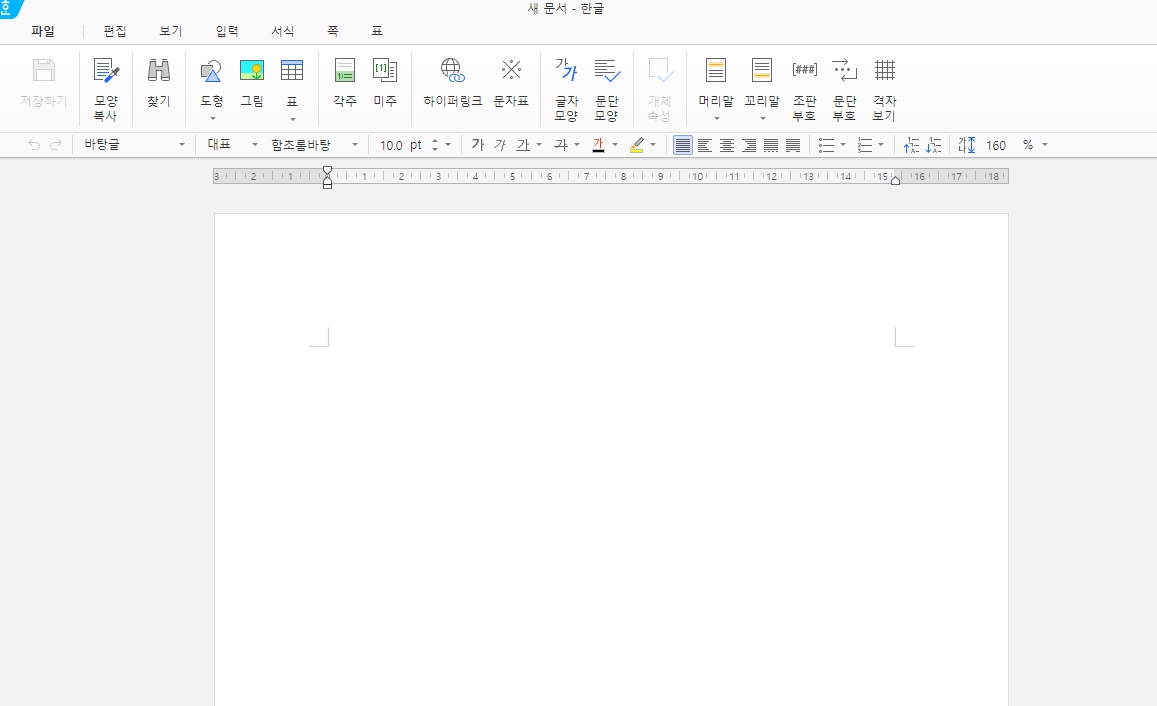
Task: Open the highlight color dropdown arrow
Action: 652,145
